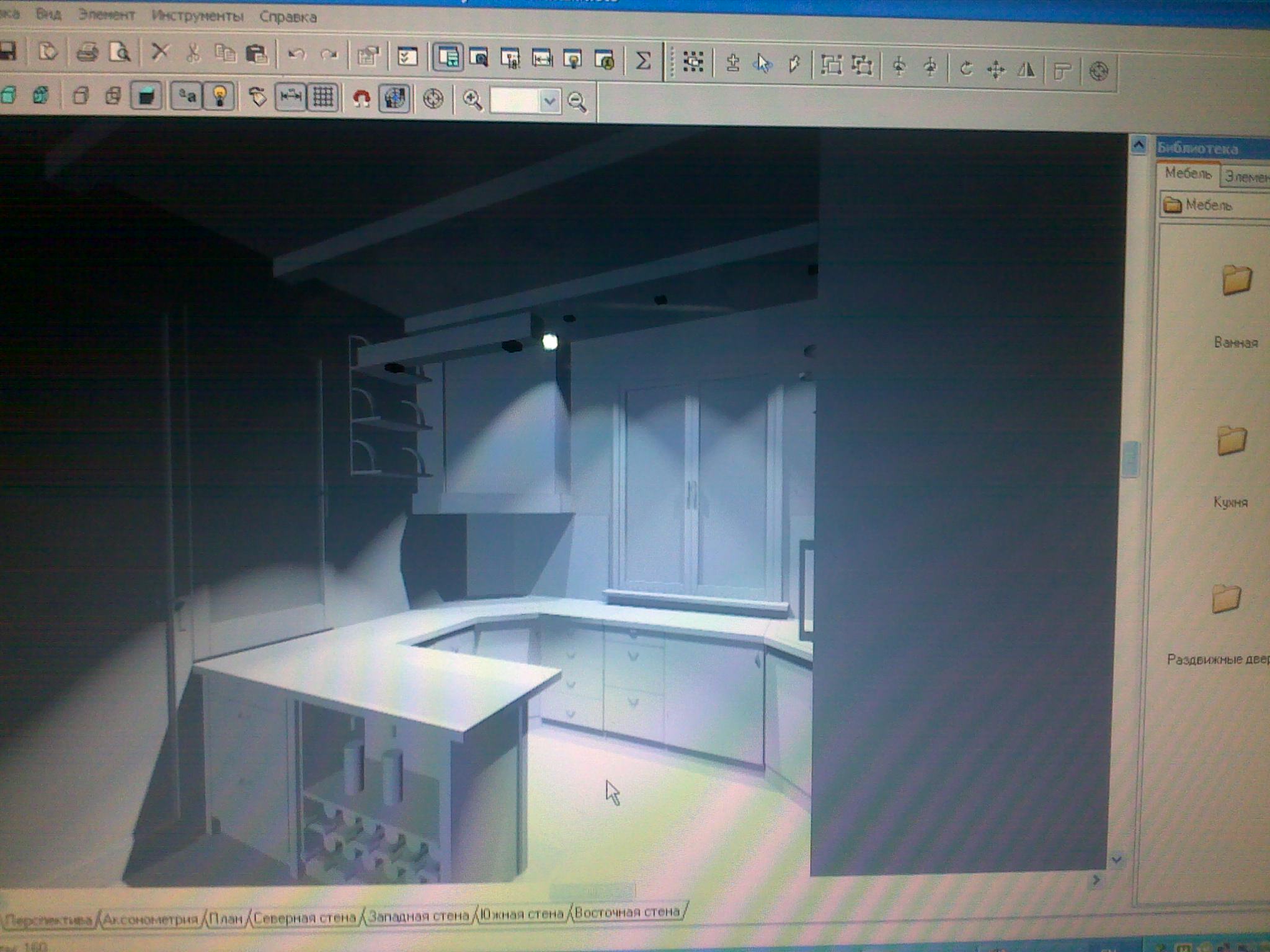This screenshot has width=1270, height=952.
Task: Click the Мебель folder path field
Action: point(1215,205)
